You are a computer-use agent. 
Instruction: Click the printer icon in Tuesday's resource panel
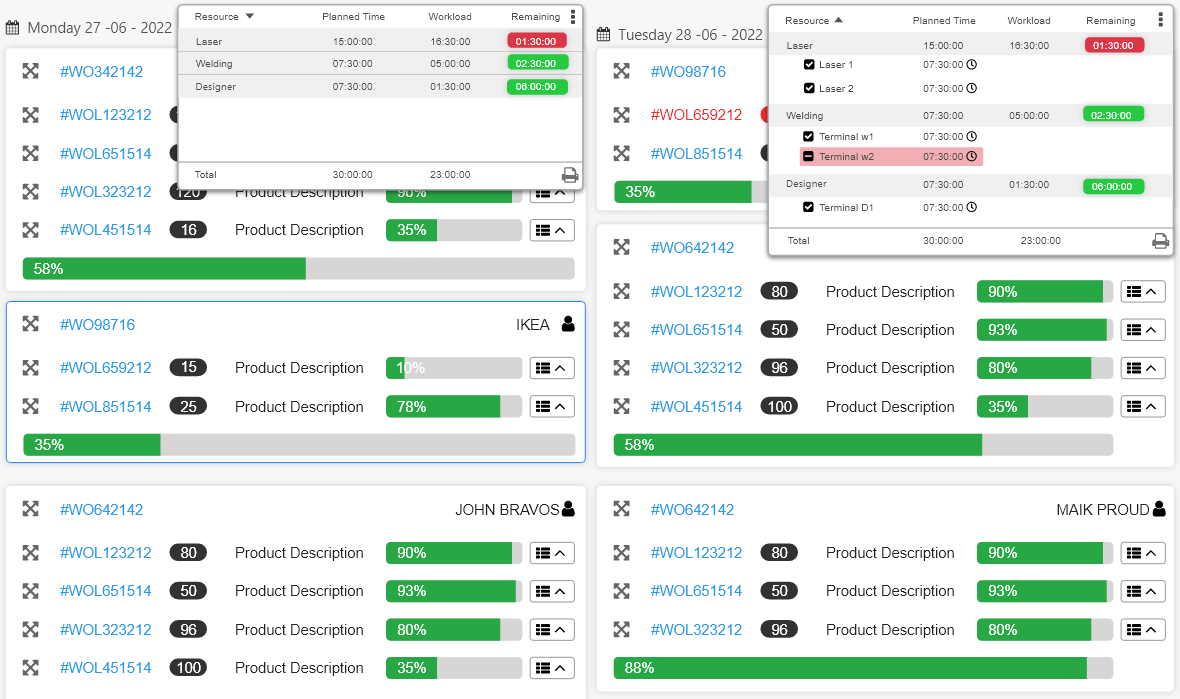click(1160, 241)
